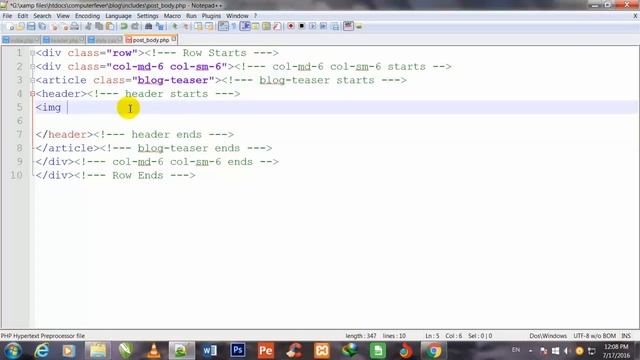Open Google Chrome from the taskbar
640x360 pixels.
(x=433, y=351)
